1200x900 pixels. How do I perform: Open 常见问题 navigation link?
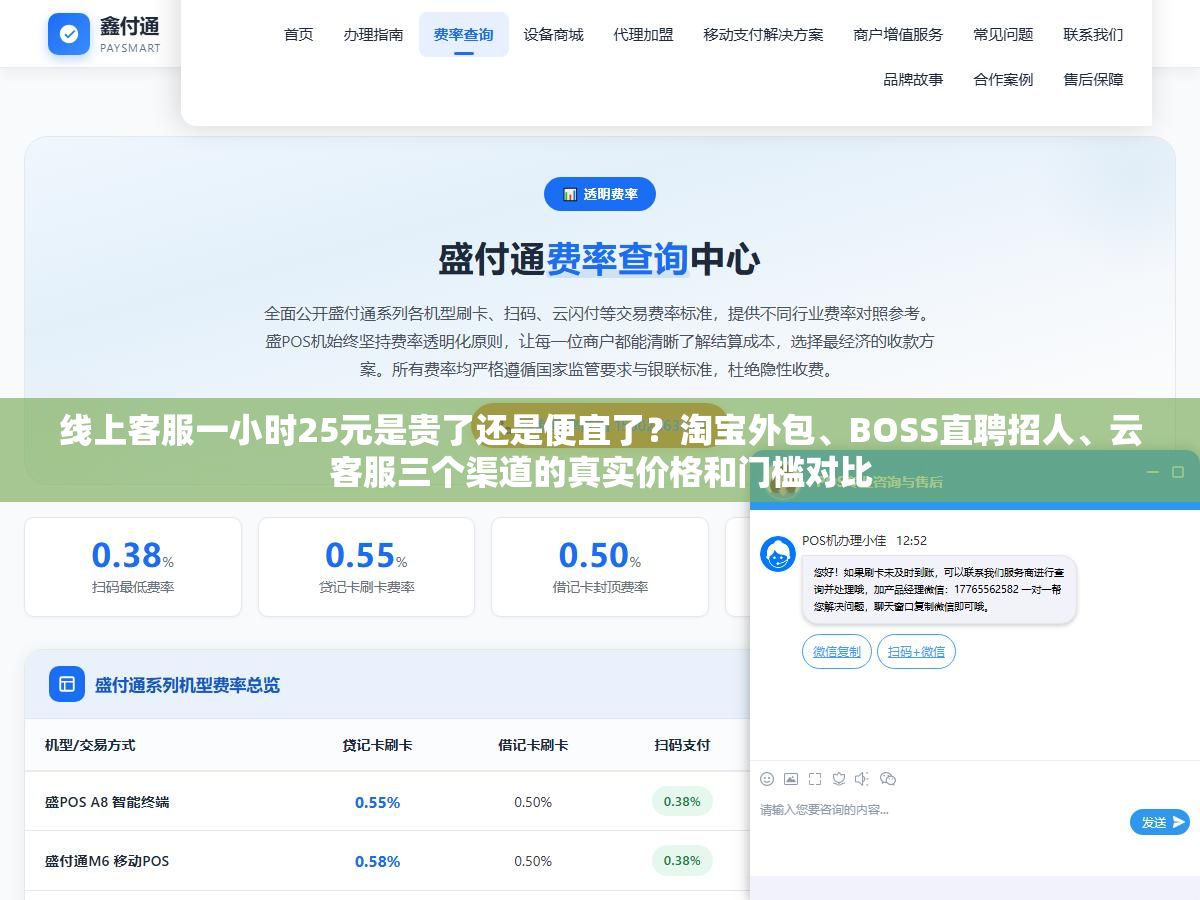pyautogui.click(x=1003, y=34)
